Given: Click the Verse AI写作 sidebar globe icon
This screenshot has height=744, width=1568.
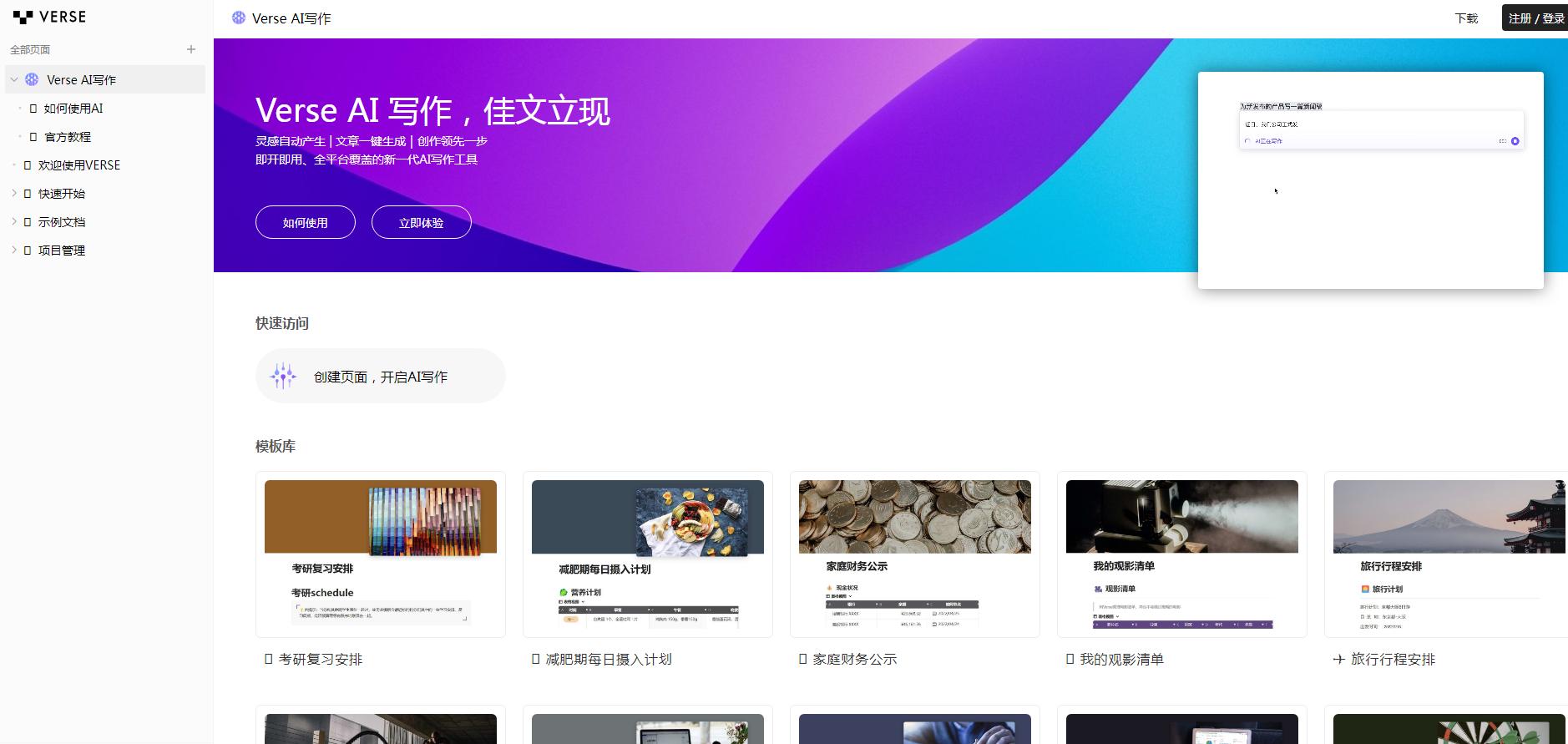Looking at the screenshot, I should pos(32,79).
